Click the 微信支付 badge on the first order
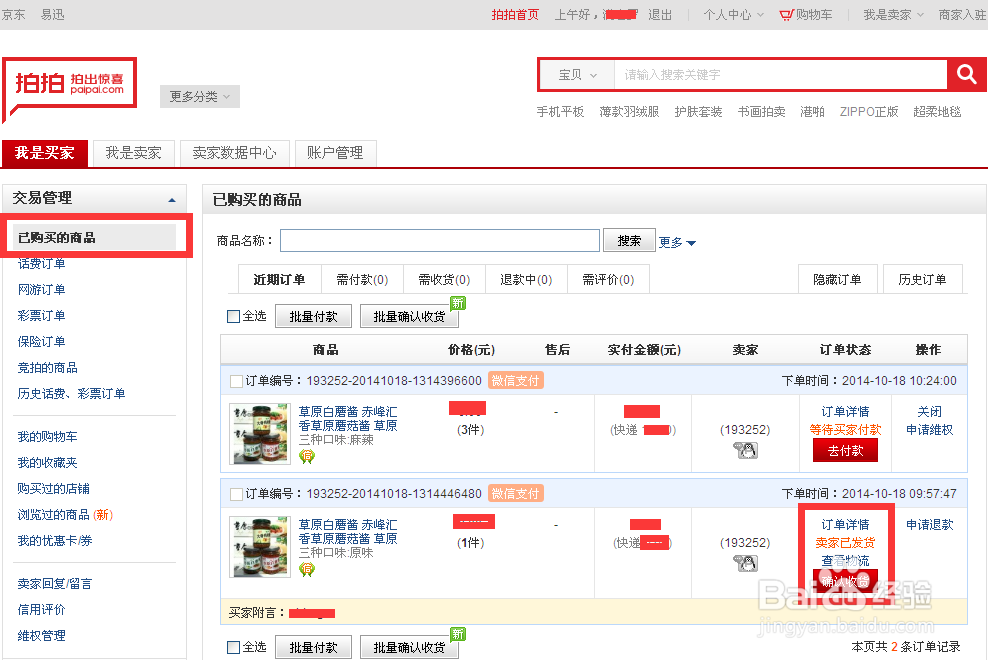 click(x=516, y=380)
